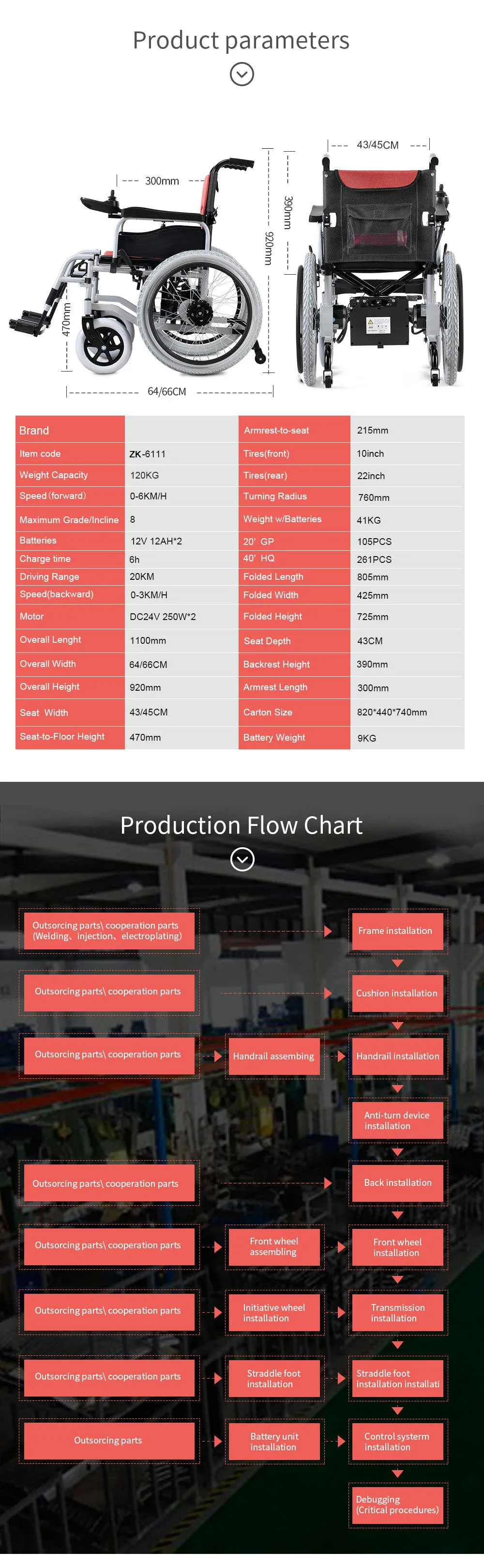The width and height of the screenshot is (484, 1568).
Task: Click the chevron icon under Product parameters
Action: (x=242, y=74)
